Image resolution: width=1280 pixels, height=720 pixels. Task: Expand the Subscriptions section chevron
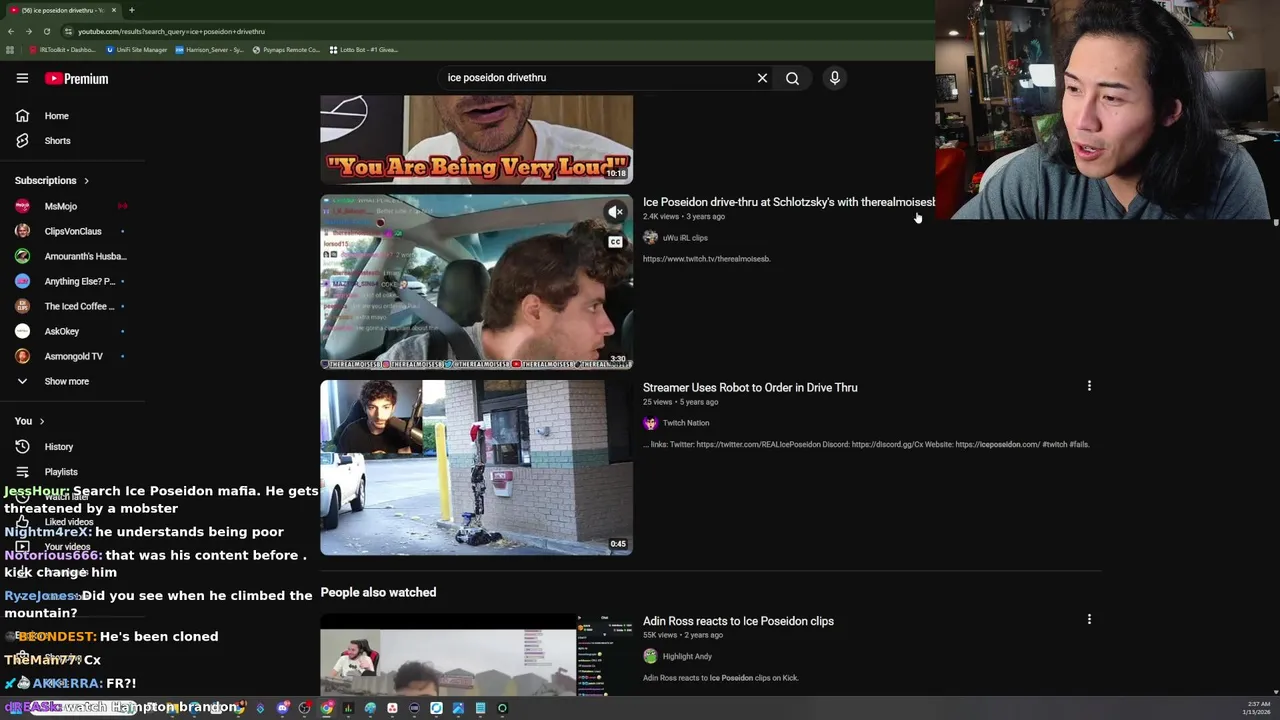86,181
